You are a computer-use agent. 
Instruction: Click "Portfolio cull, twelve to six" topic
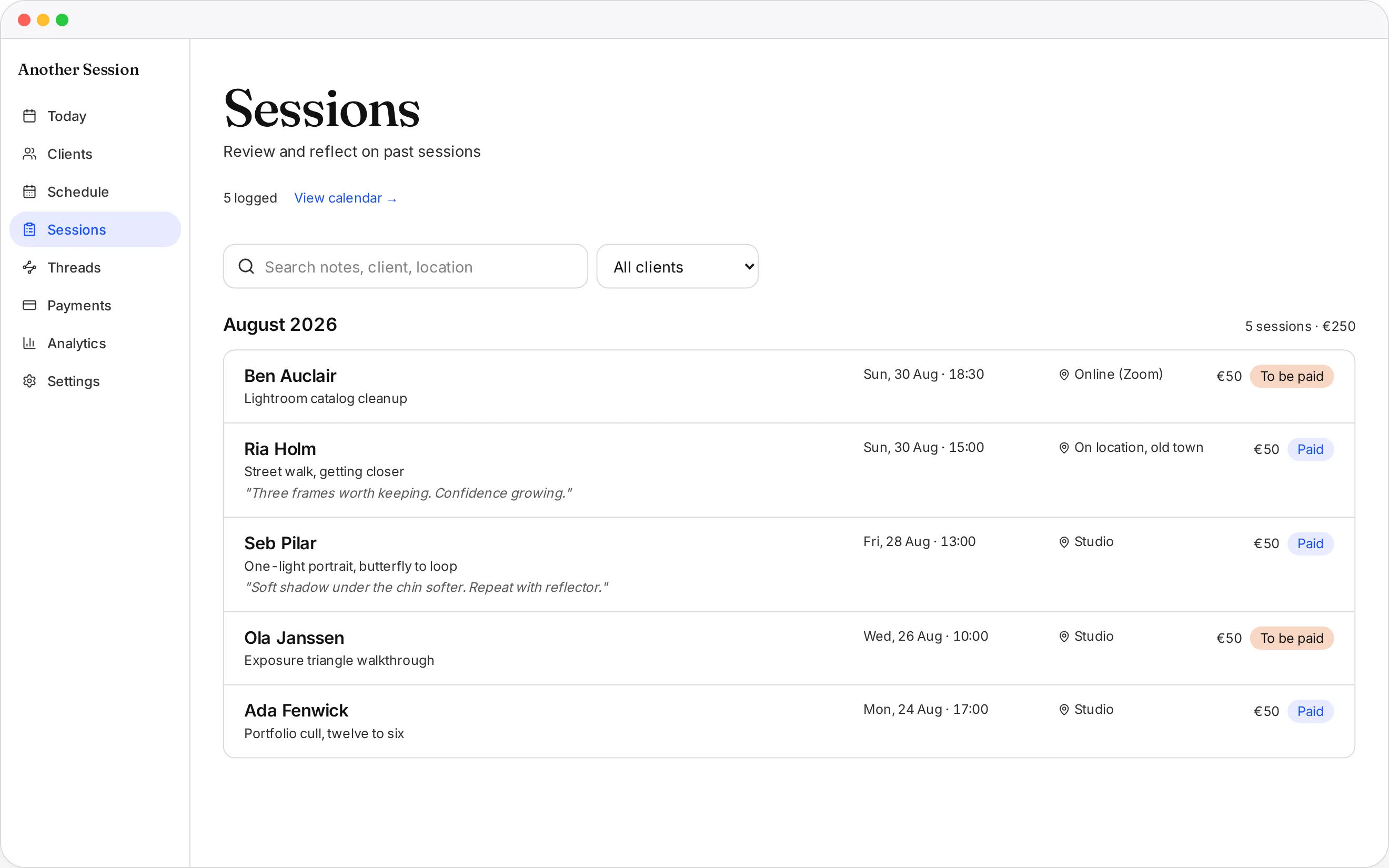click(x=324, y=734)
